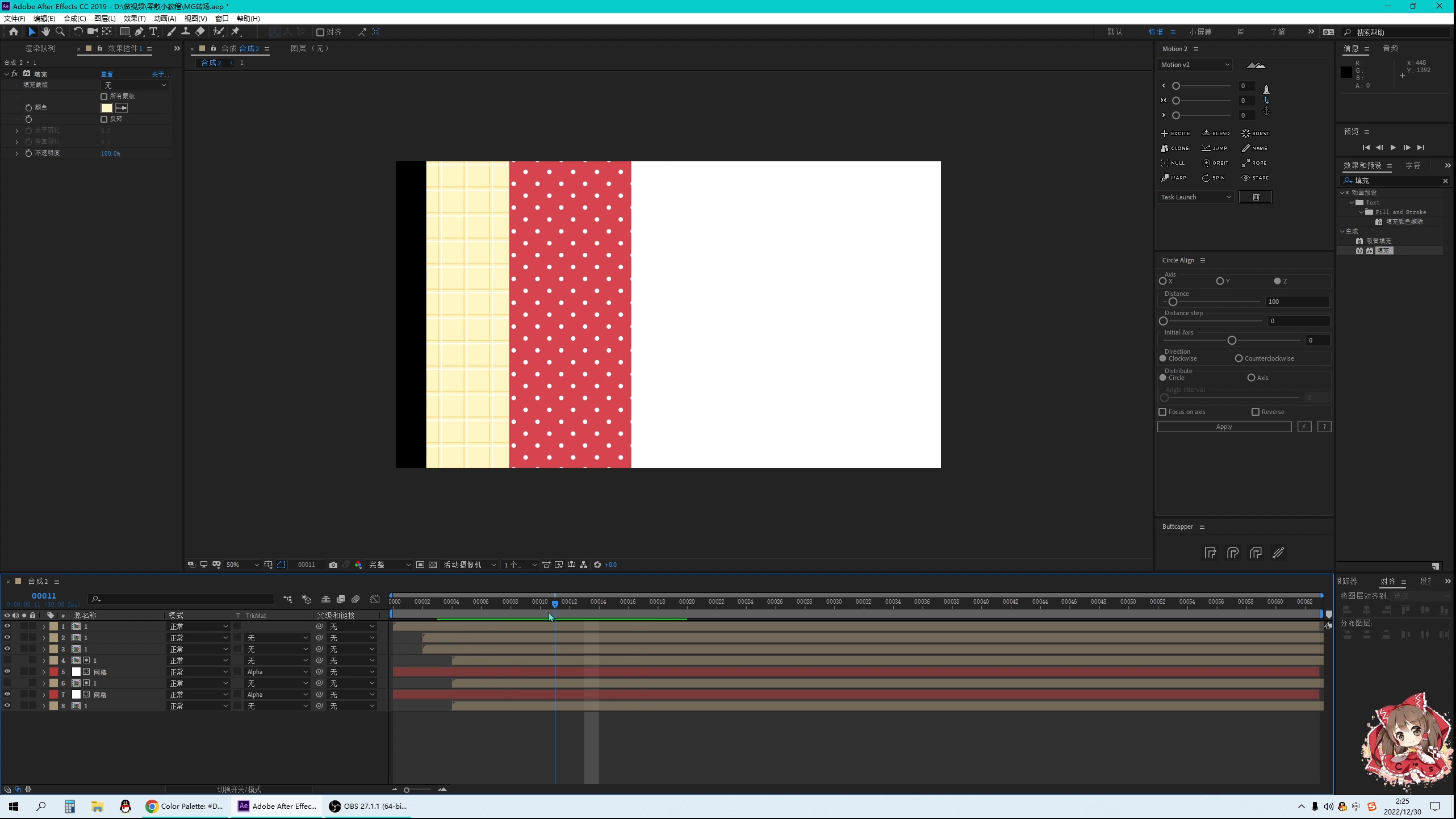Select Counterclockwise direction option
The width and height of the screenshot is (1456, 819).
(1239, 358)
